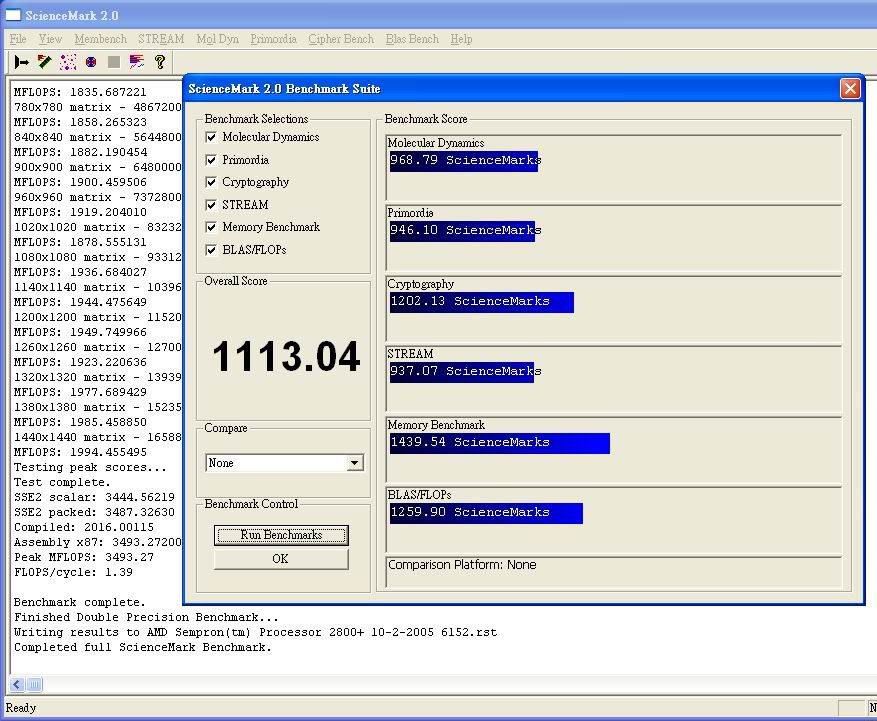Click the OK button
The image size is (877, 721).
pyautogui.click(x=281, y=559)
